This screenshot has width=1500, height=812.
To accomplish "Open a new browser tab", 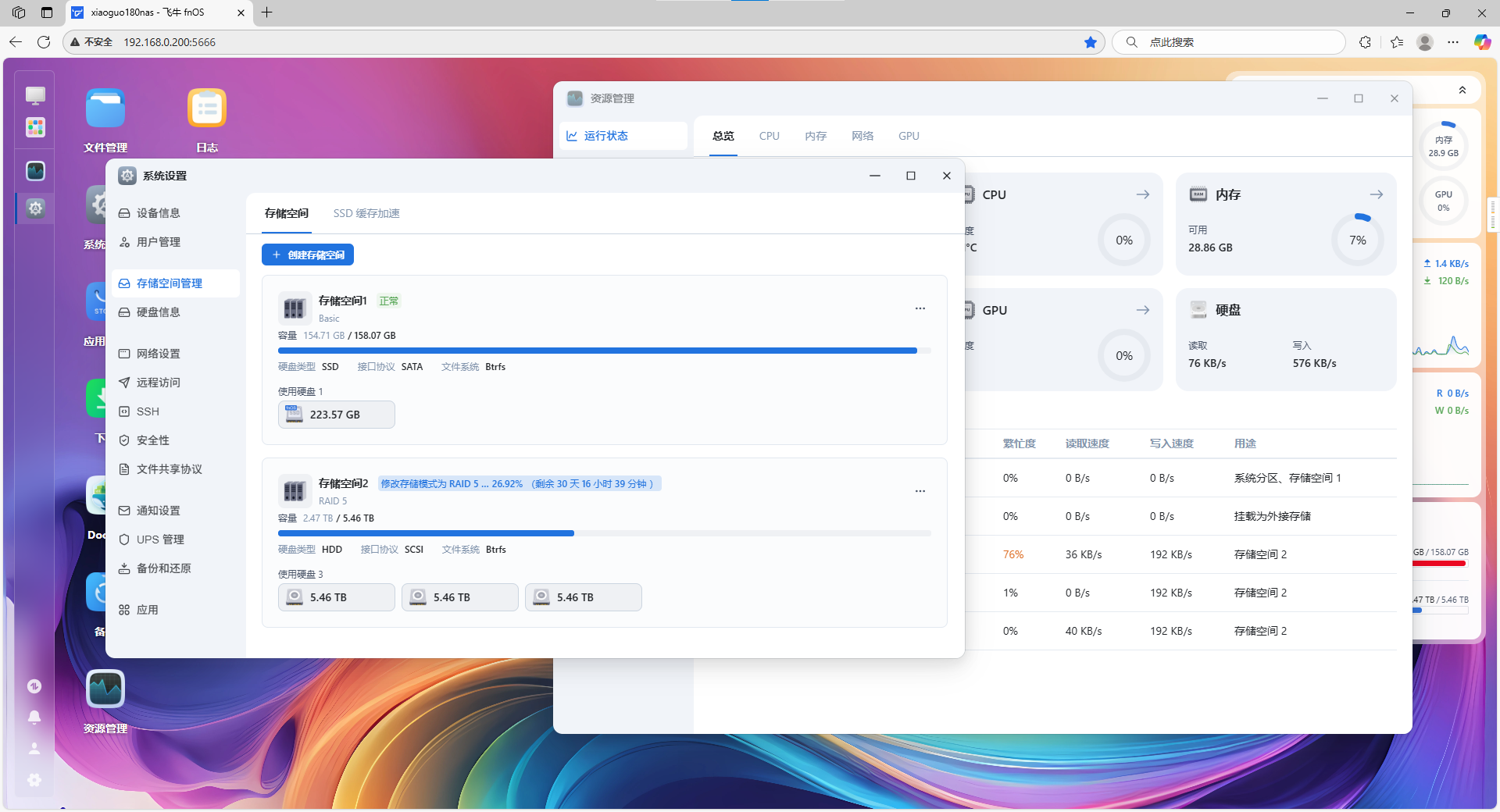I will (x=267, y=12).
